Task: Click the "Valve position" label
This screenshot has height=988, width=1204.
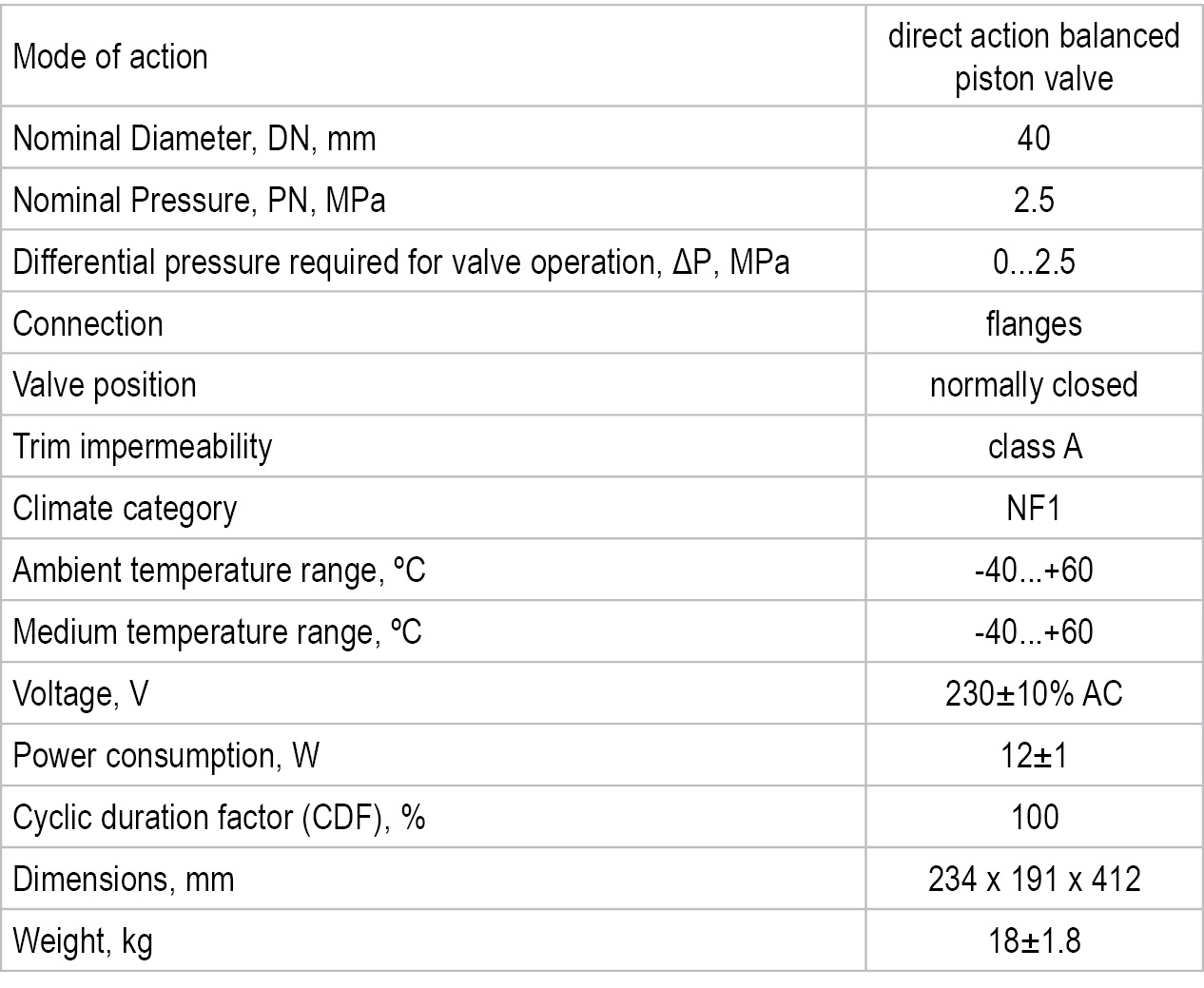Action: 105,385
